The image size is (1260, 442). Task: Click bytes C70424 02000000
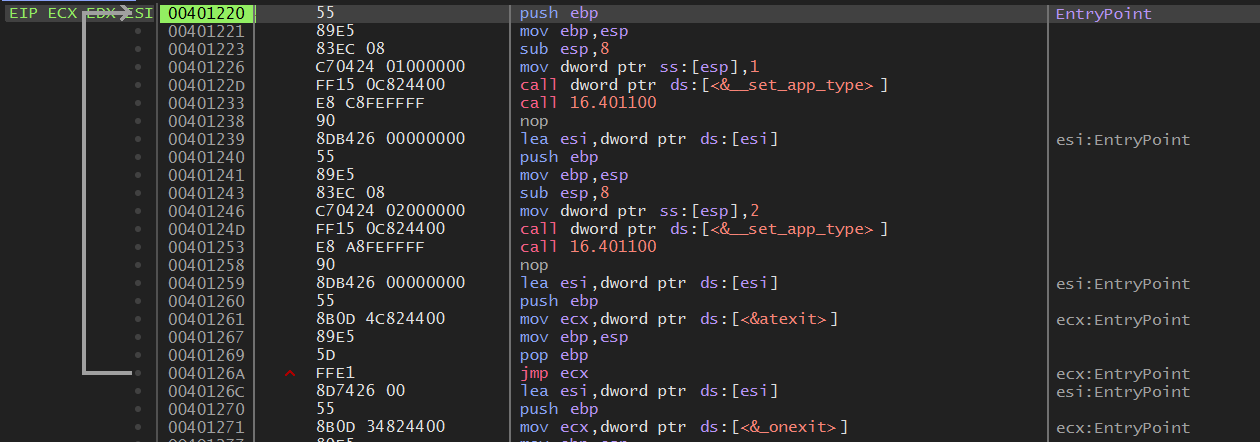390,211
